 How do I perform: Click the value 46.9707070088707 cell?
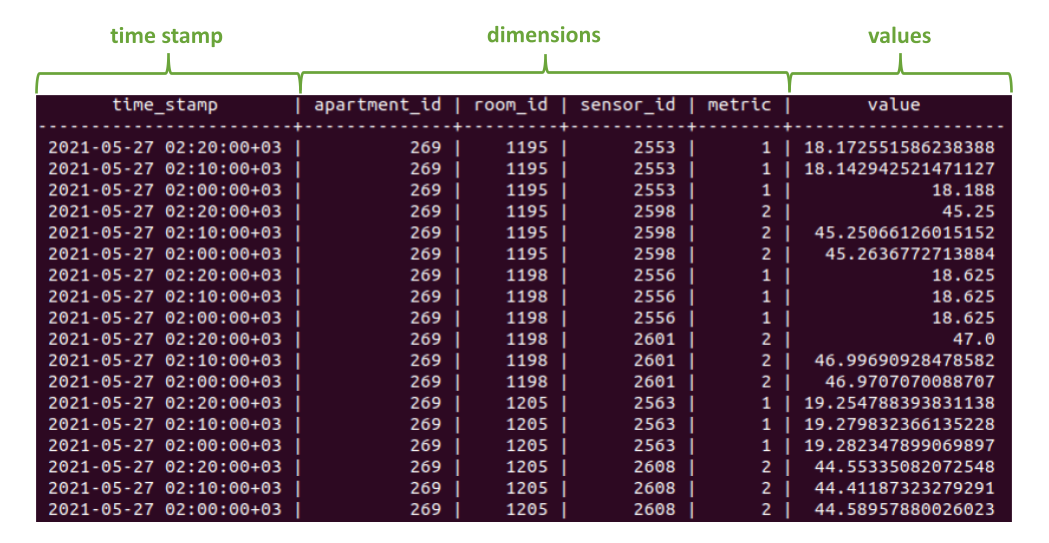tap(907, 381)
